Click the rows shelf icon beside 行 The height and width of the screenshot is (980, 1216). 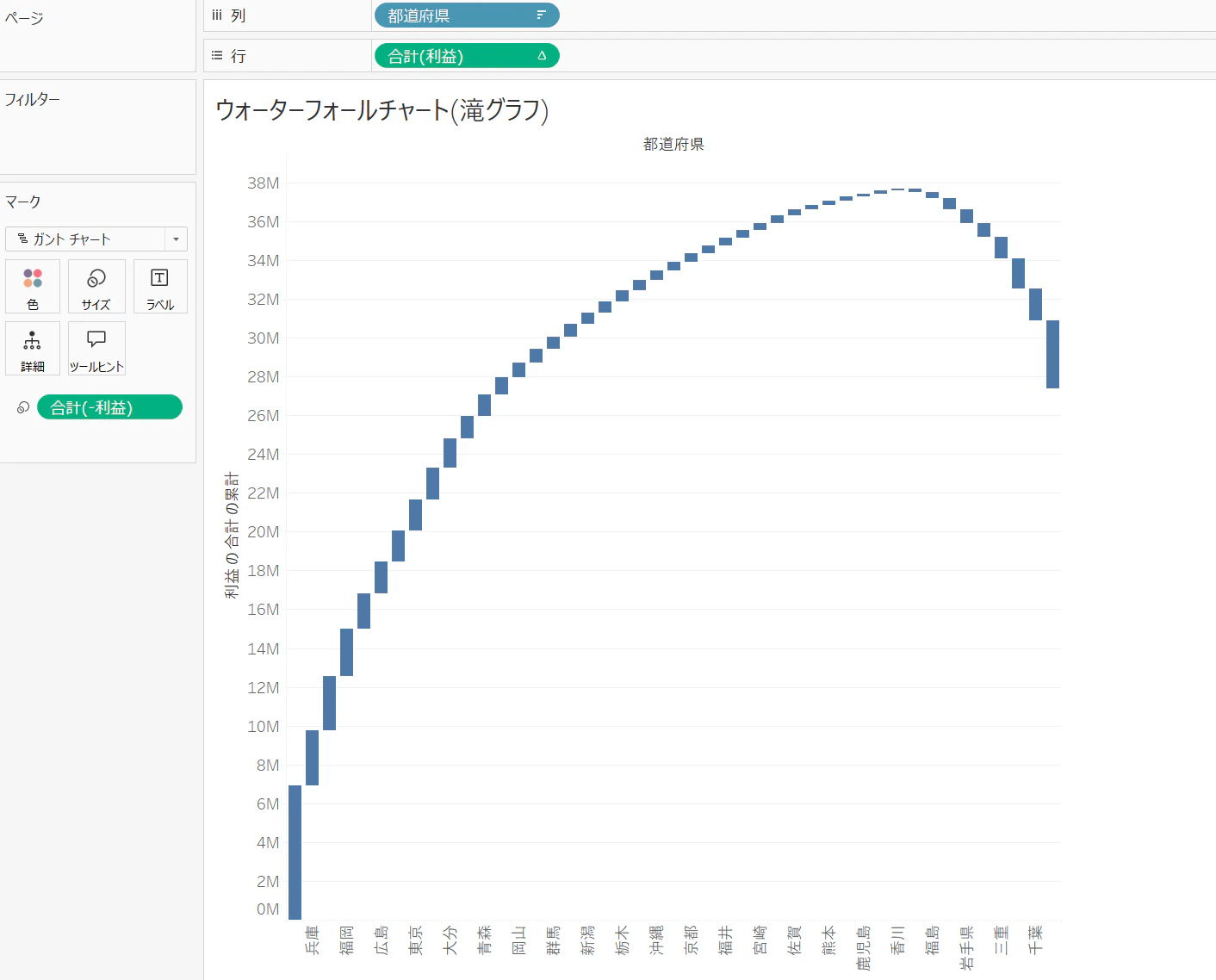[x=217, y=55]
